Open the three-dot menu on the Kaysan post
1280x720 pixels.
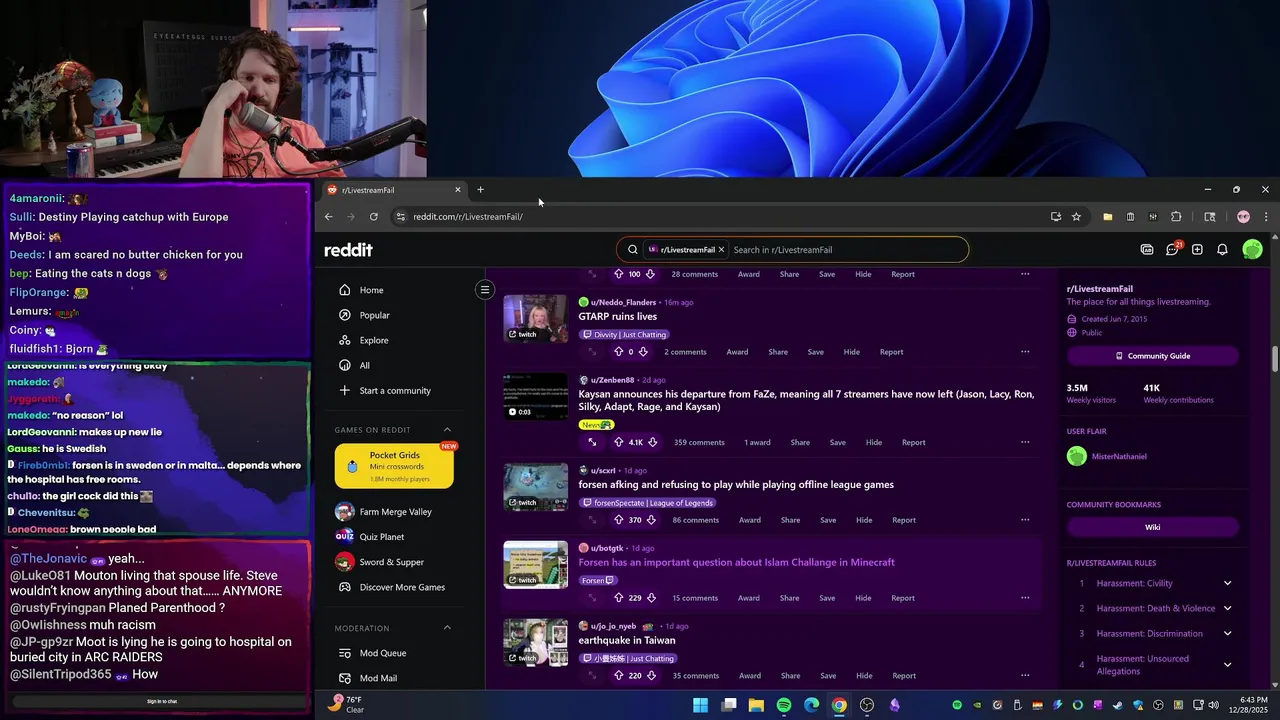1025,442
